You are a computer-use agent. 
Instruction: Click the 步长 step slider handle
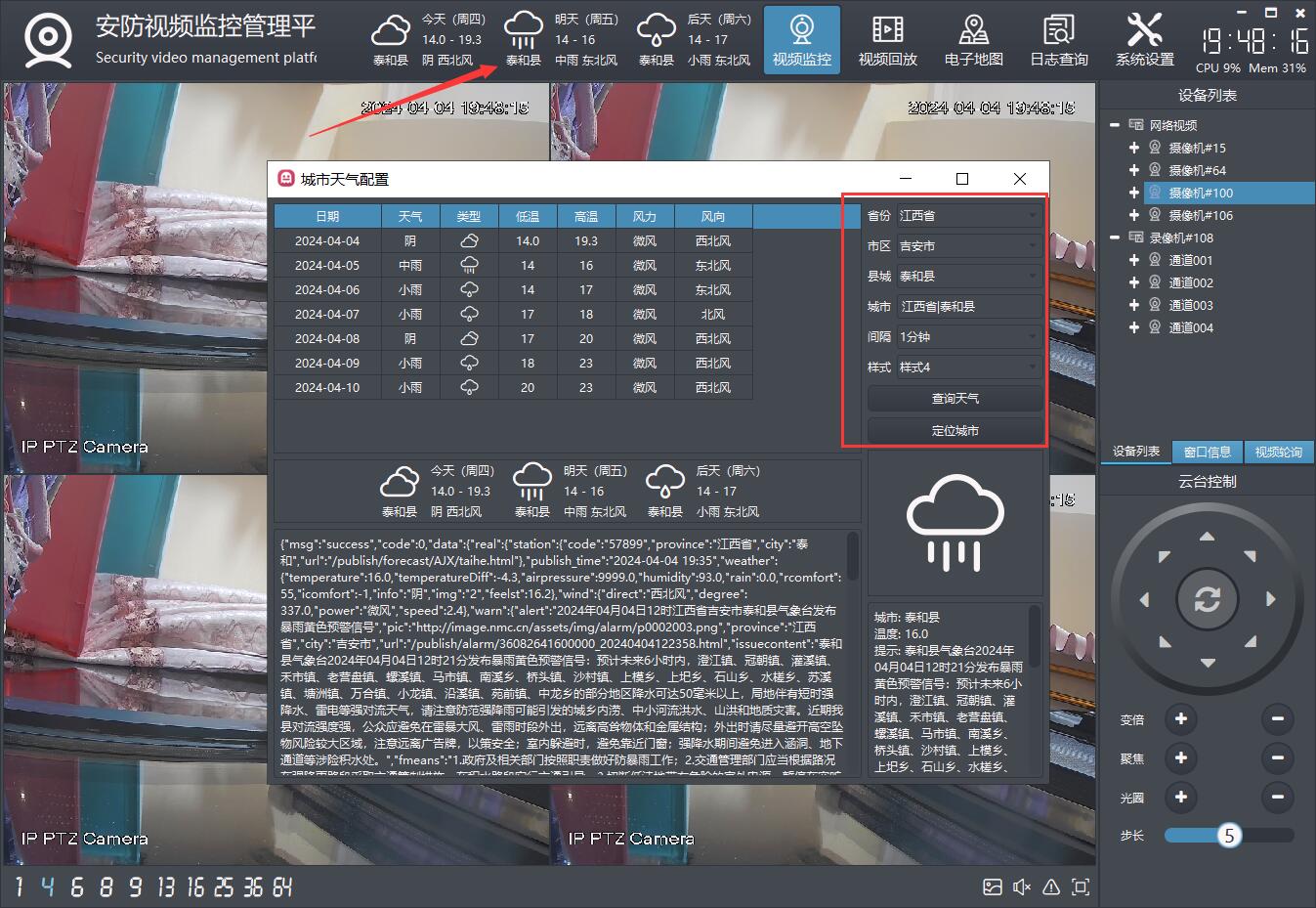[1229, 836]
